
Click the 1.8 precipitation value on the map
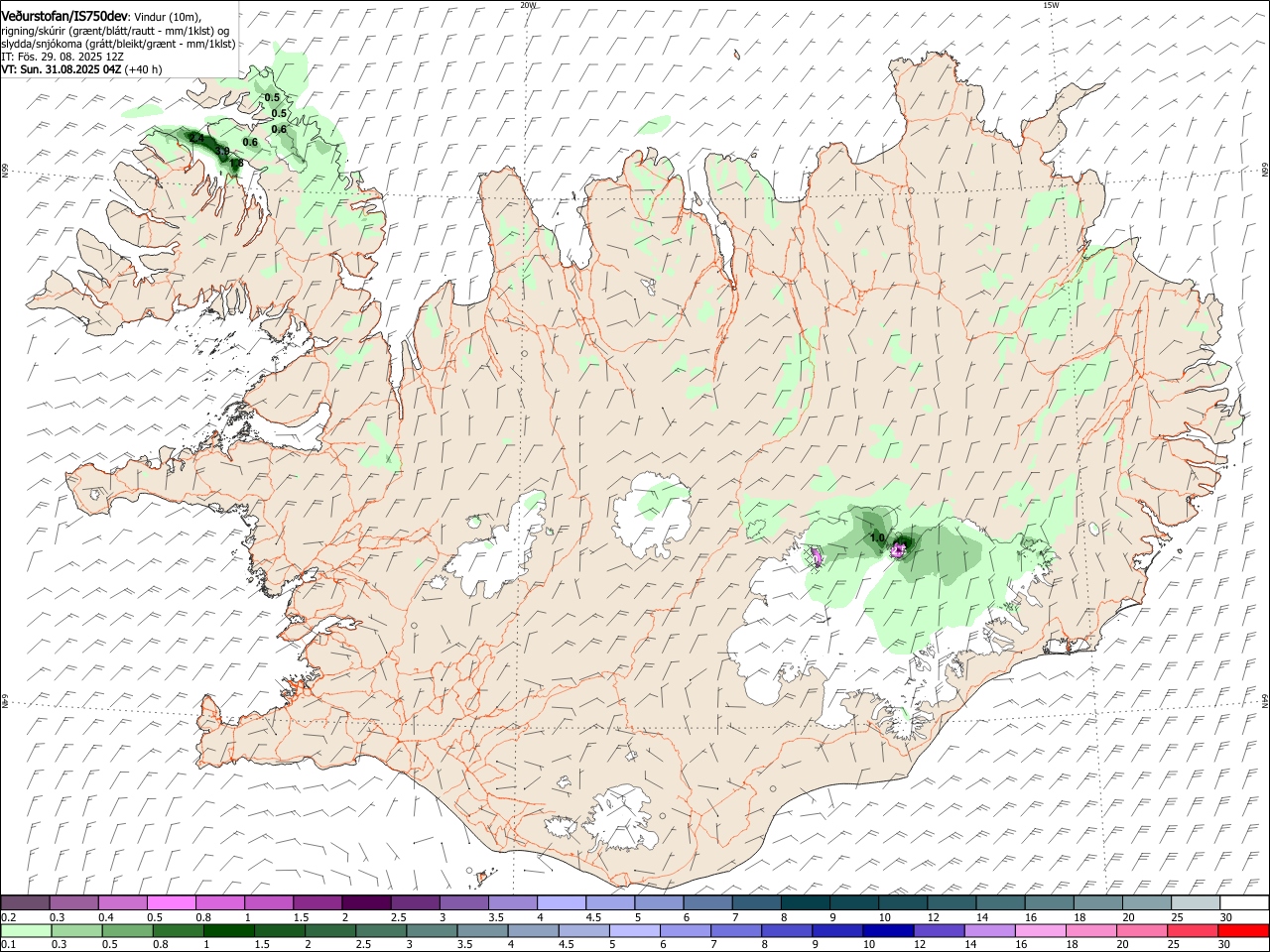236,164
